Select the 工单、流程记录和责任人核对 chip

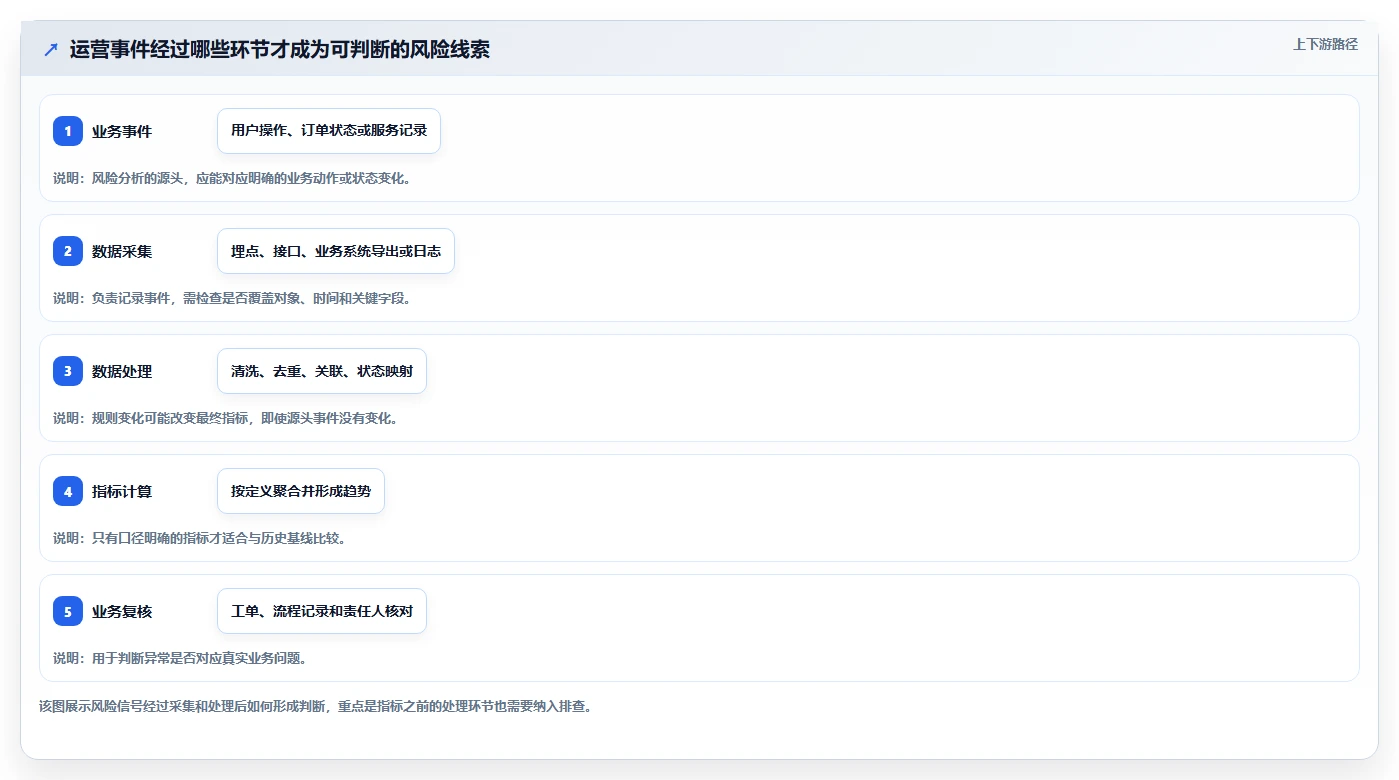(322, 611)
